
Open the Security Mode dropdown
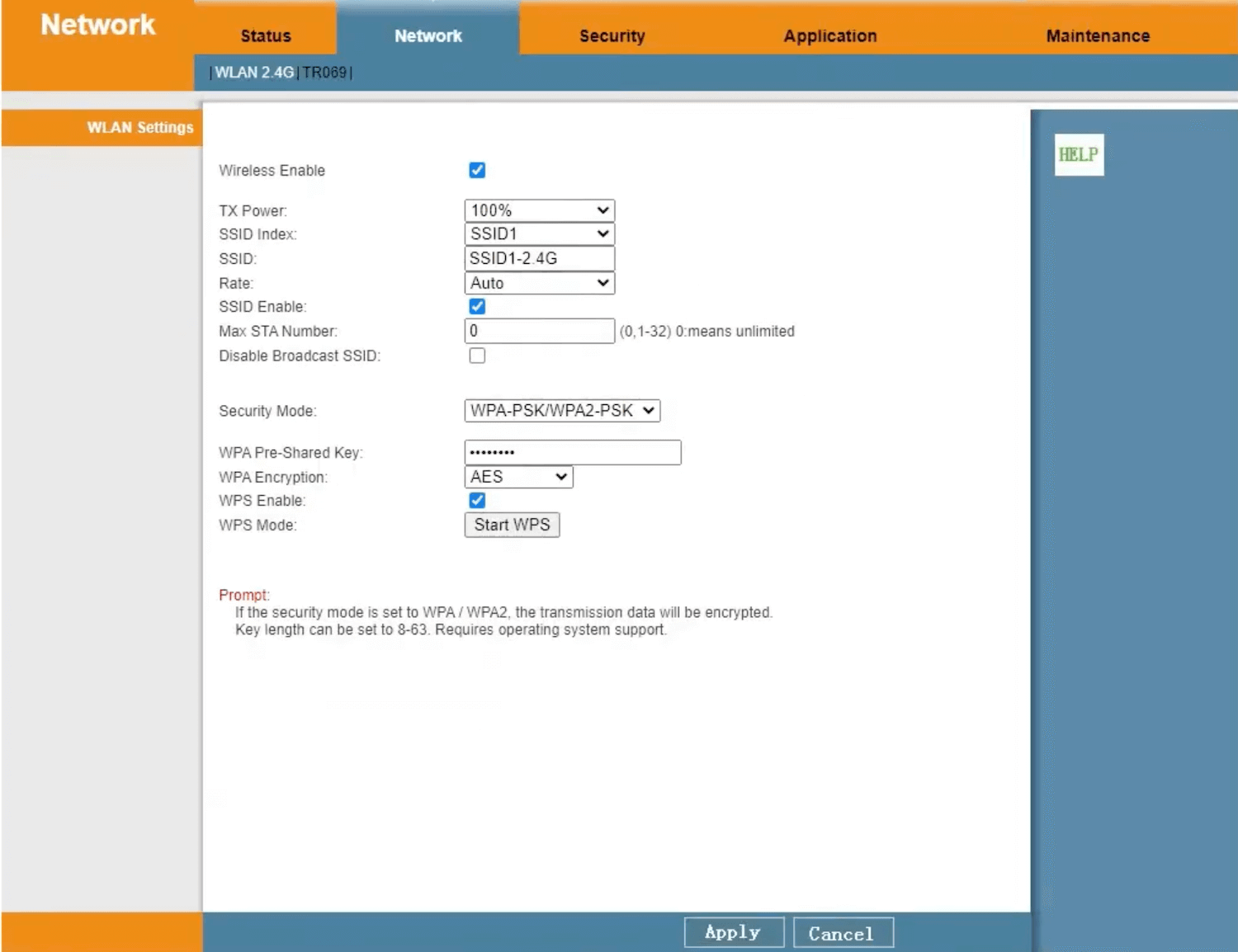tap(562, 411)
